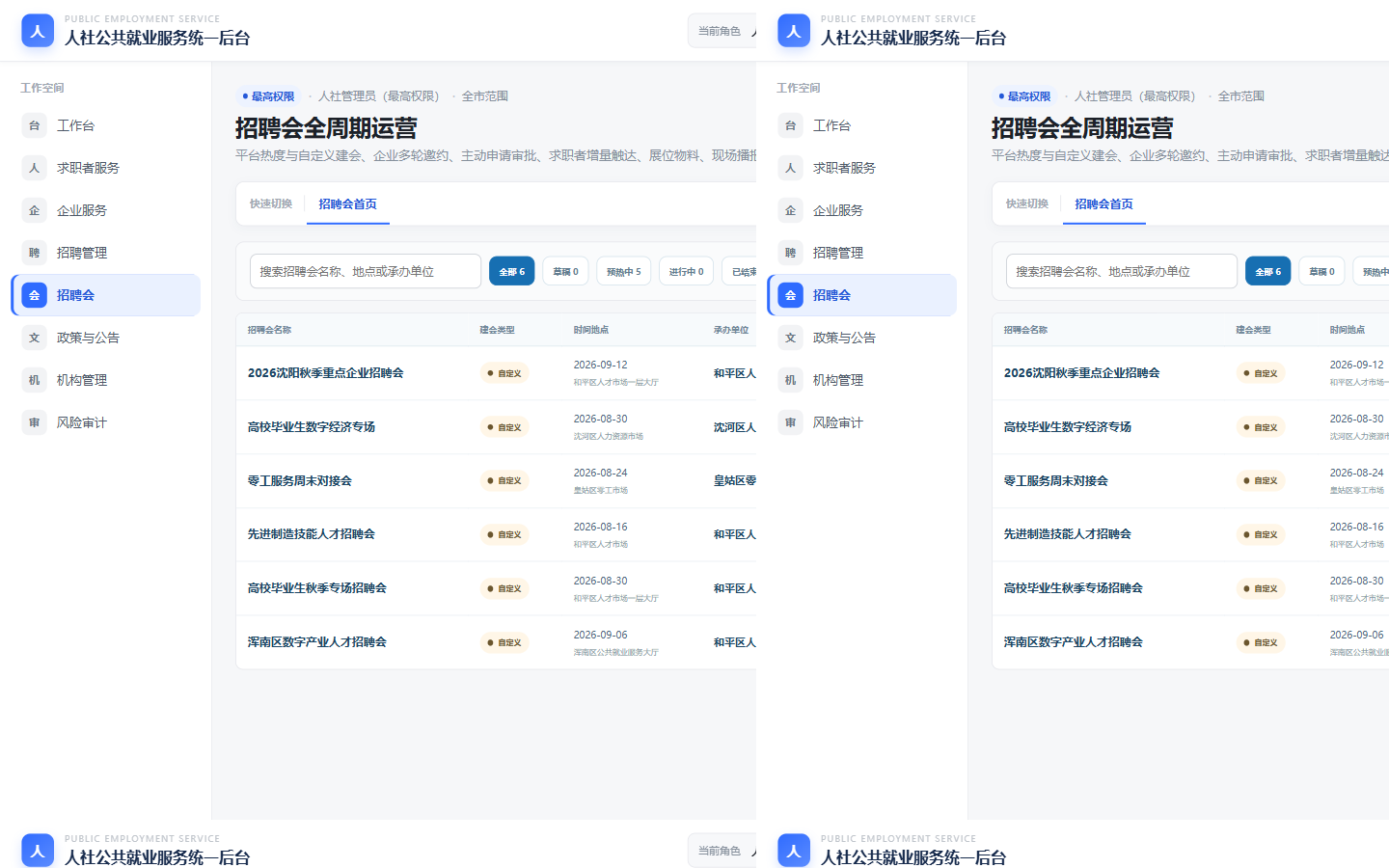The width and height of the screenshot is (1389, 868).
Task: Open 政策与公告 icon in the left window sidebar
Action: coord(34,338)
